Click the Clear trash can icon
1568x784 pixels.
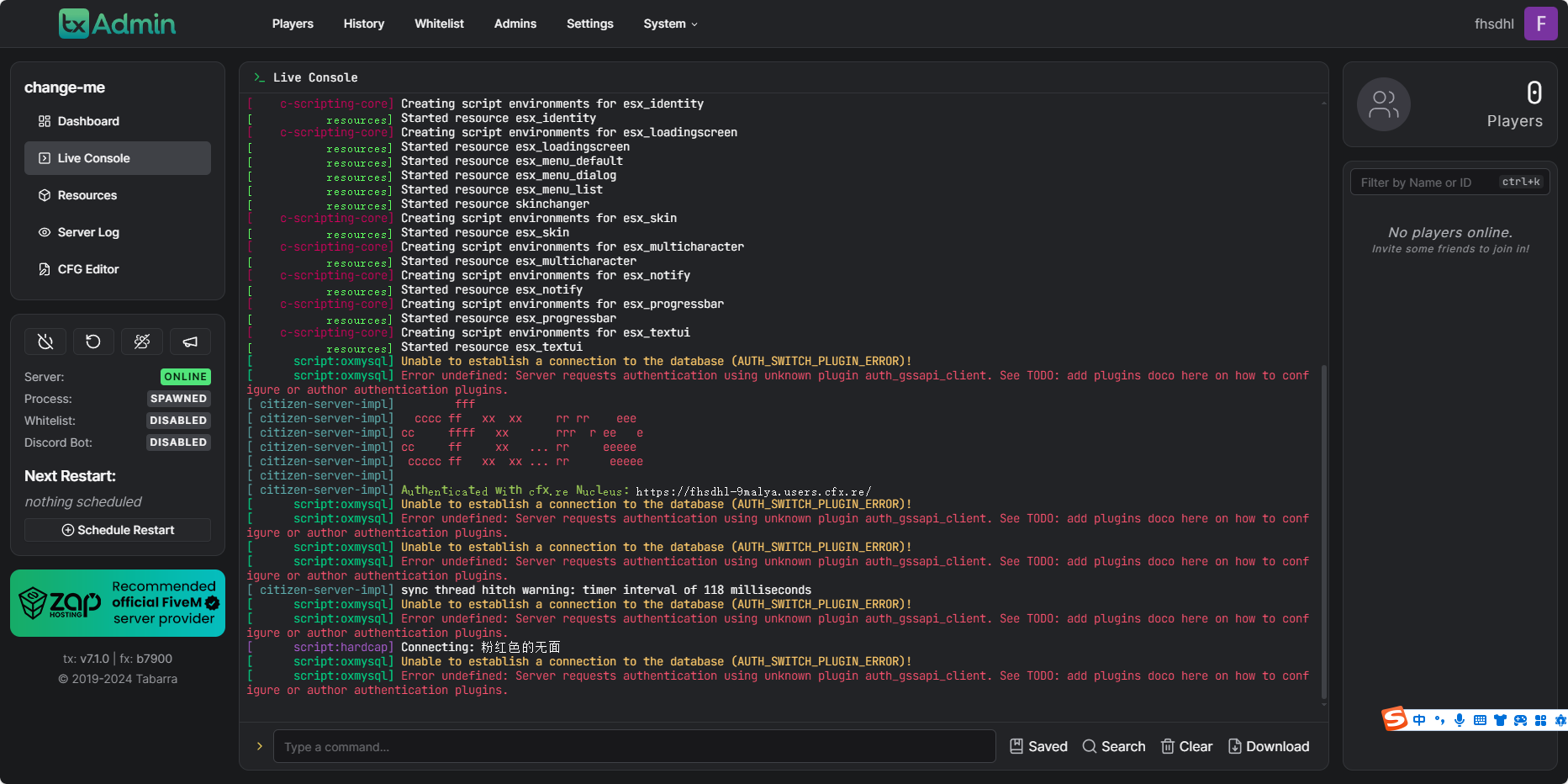pyautogui.click(x=1168, y=746)
